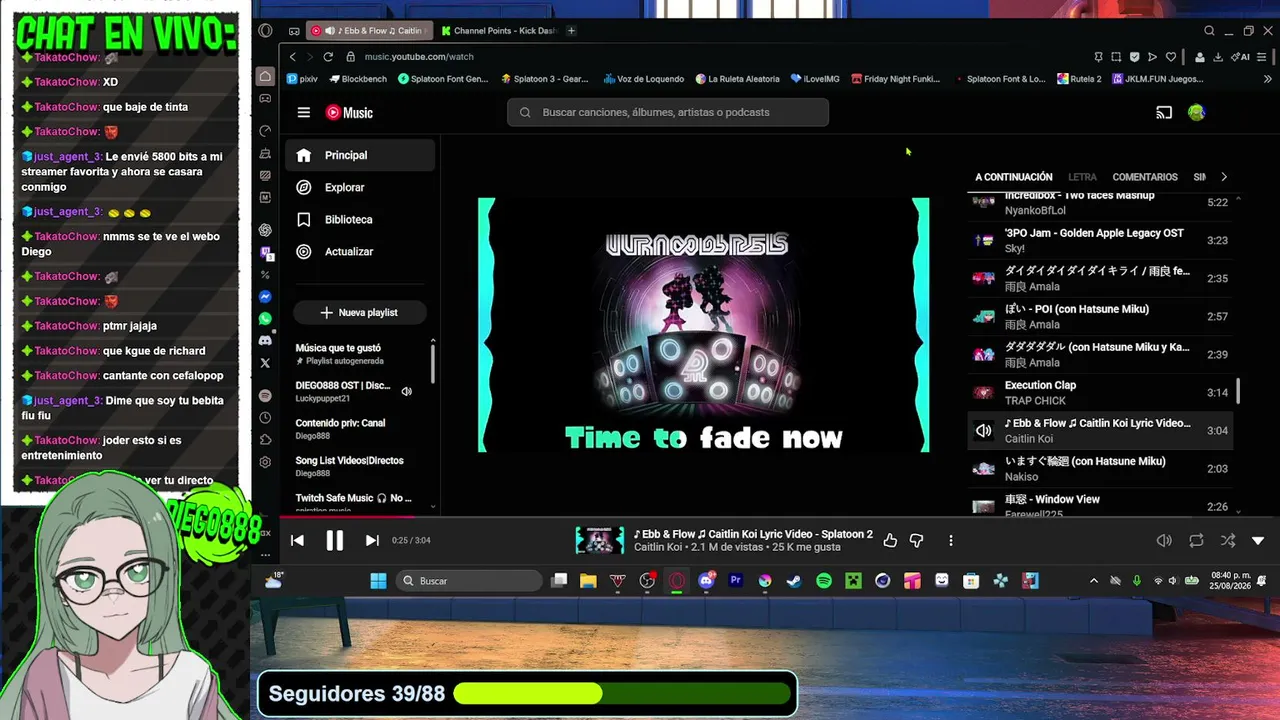The height and width of the screenshot is (720, 1280).
Task: Play ぽい - POI (con Hatsune Miku)
Action: coord(1100,316)
